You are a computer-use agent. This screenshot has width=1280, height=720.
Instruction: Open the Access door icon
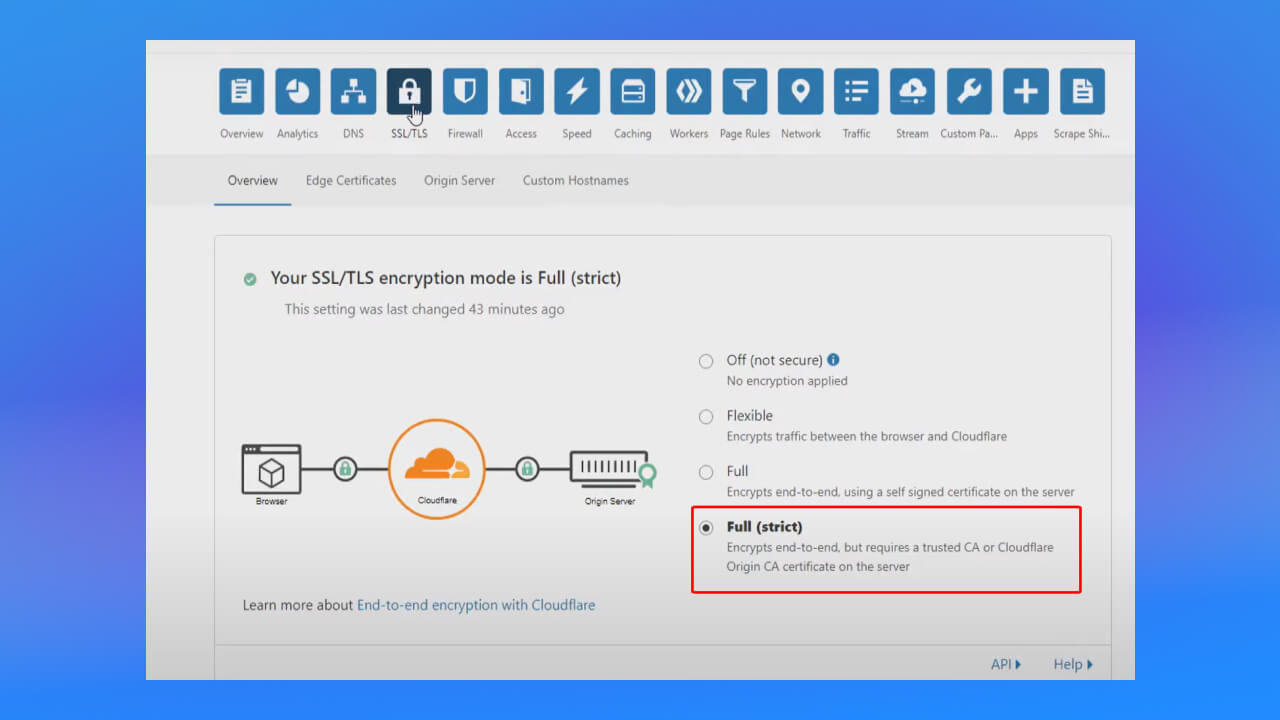coord(521,92)
